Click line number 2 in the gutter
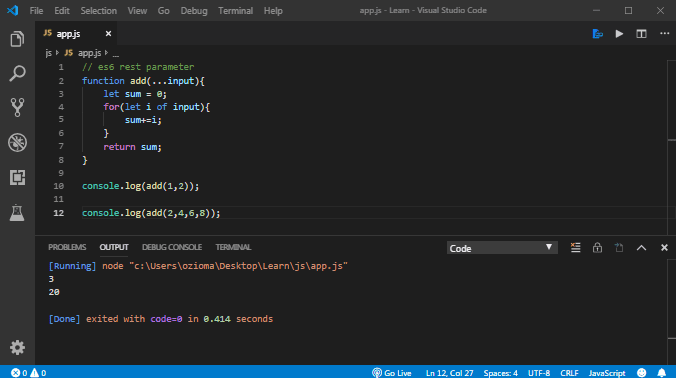 (61, 81)
